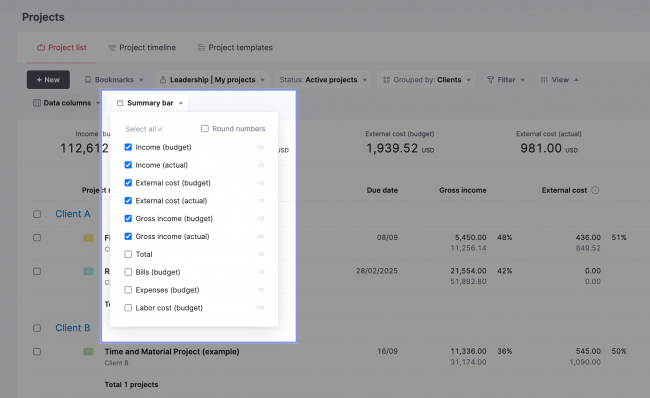Click drag handle icon for Total
The width and height of the screenshot is (650, 398).
tap(261, 254)
